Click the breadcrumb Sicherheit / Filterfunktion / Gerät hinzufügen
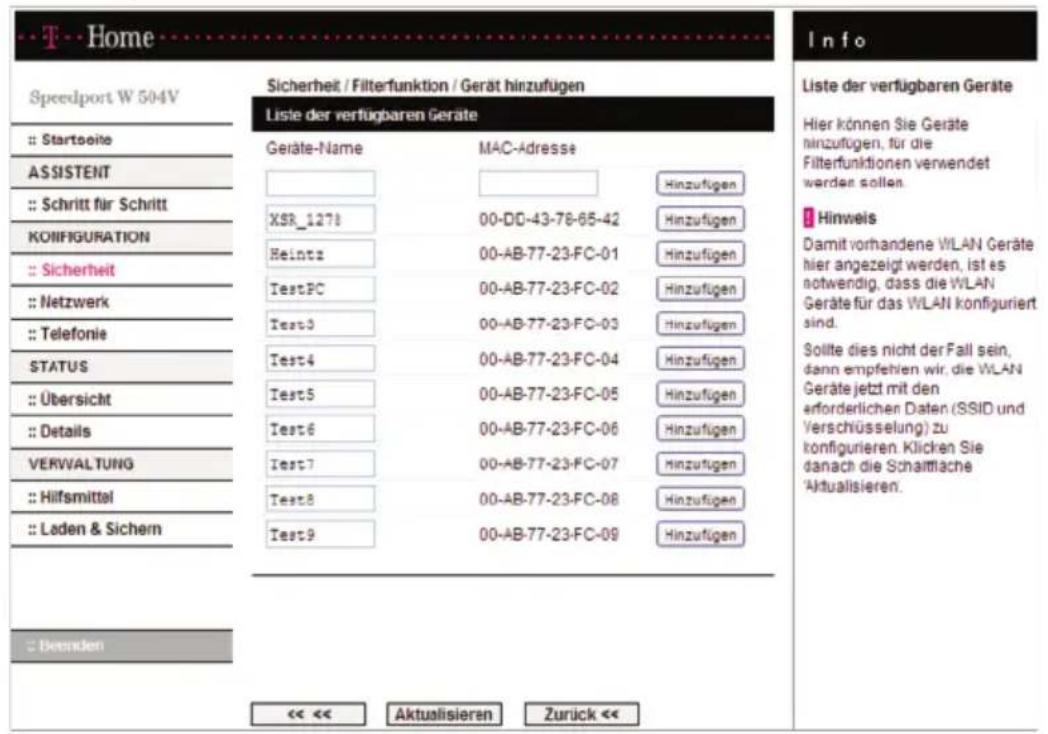This screenshot has width=1048, height=734. tap(426, 86)
